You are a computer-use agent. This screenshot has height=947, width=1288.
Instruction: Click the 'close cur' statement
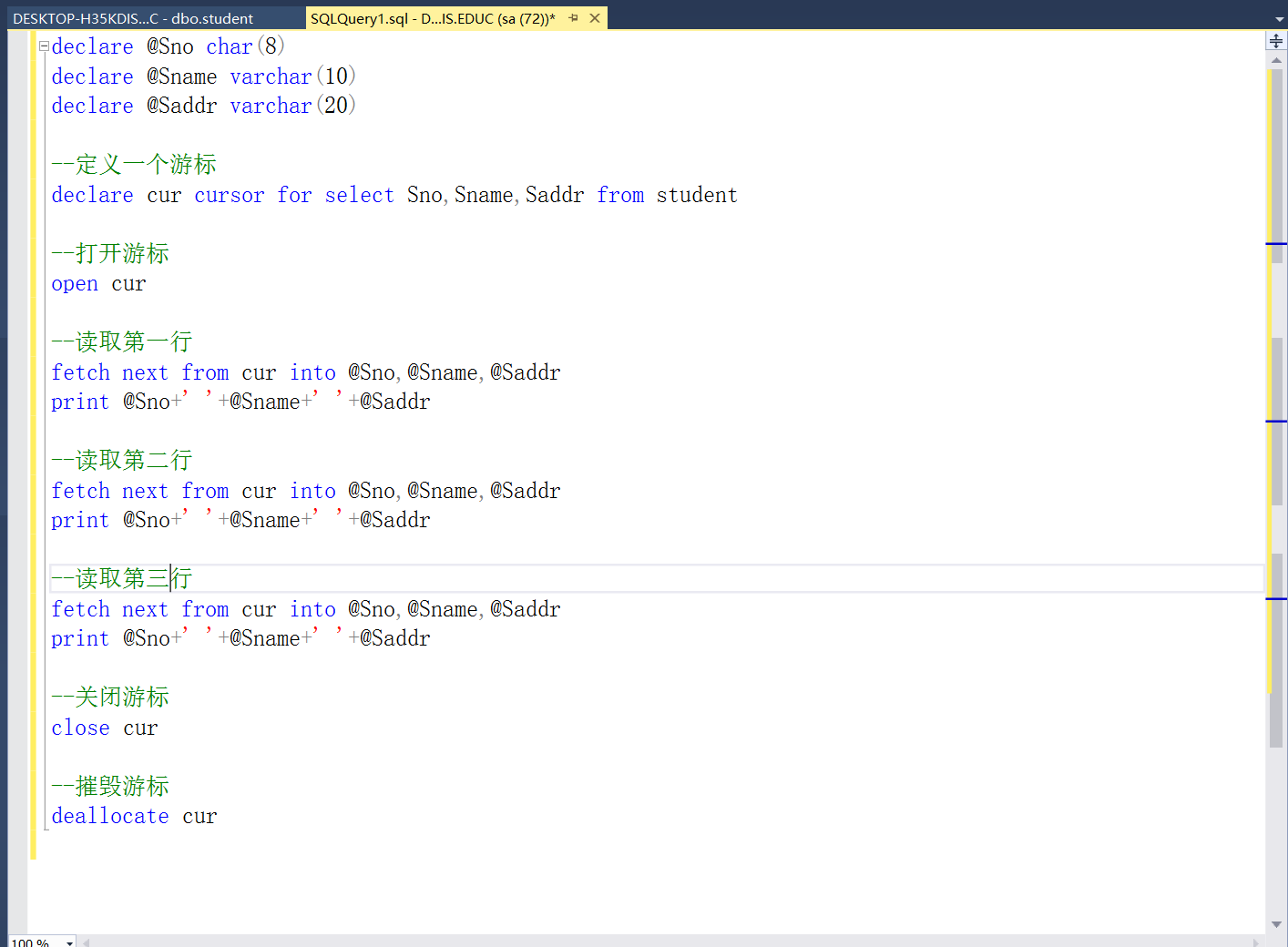pyautogui.click(x=105, y=728)
